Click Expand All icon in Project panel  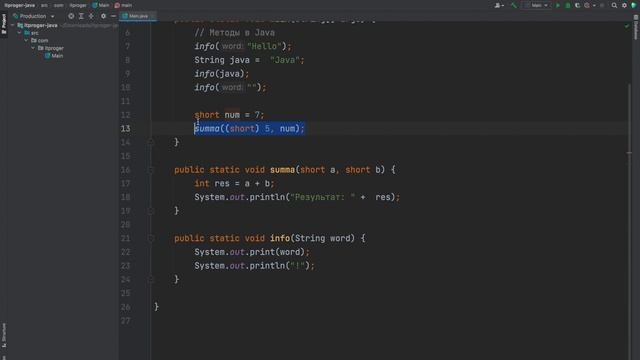(x=81, y=16)
